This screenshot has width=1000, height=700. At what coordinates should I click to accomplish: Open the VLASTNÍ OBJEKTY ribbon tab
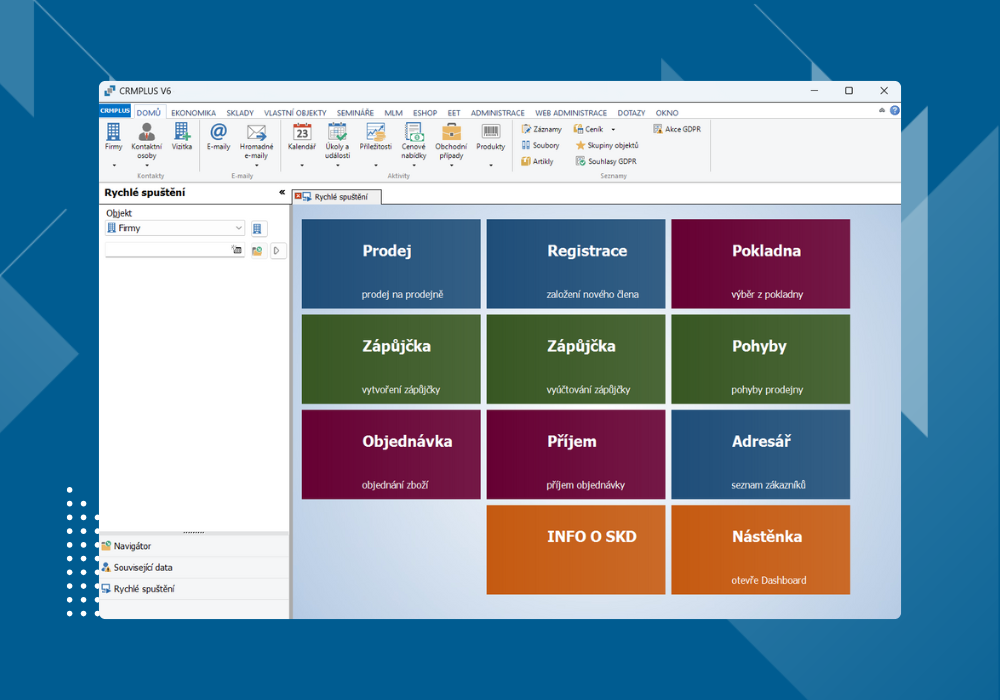point(295,113)
